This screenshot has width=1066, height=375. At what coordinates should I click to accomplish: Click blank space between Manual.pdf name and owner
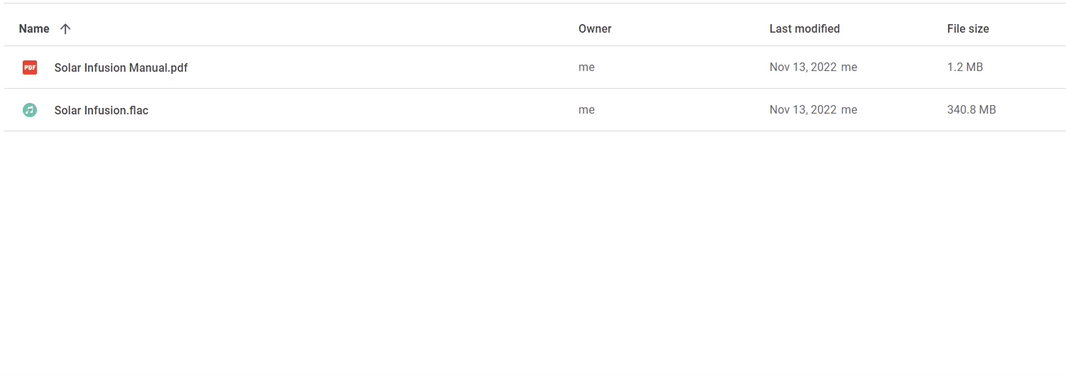coord(381,67)
